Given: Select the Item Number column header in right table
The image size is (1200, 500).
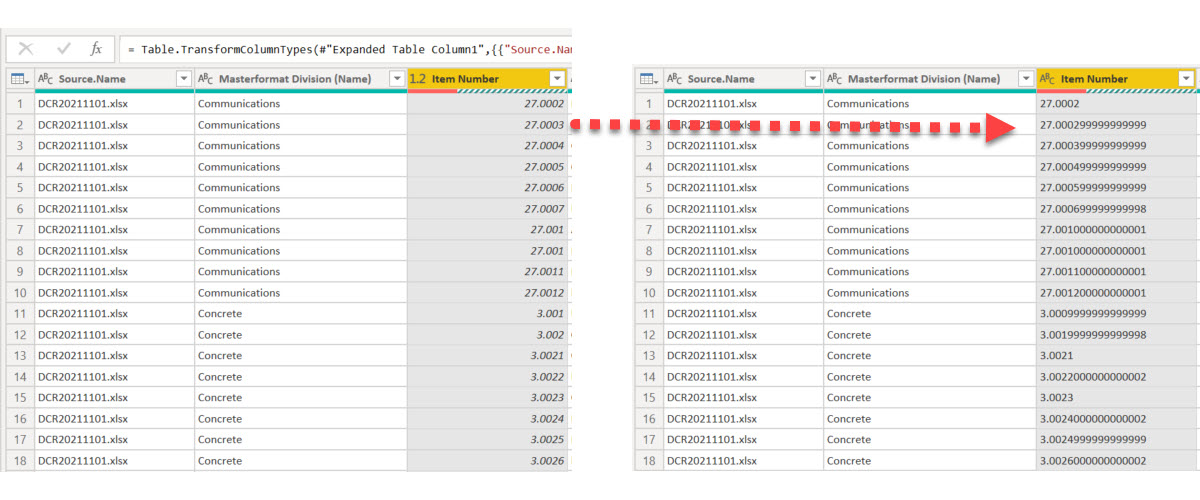Looking at the screenshot, I should (1117, 79).
